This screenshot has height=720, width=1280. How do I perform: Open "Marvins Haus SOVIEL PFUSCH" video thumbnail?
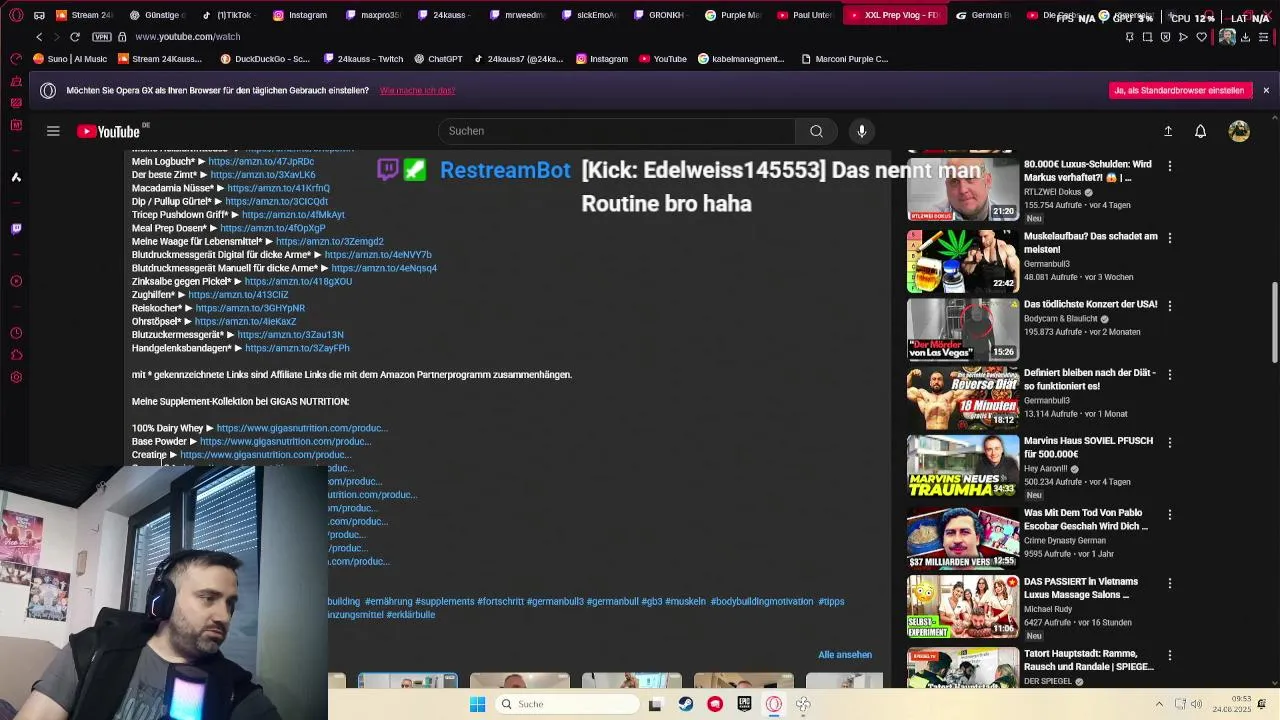pyautogui.click(x=962, y=465)
